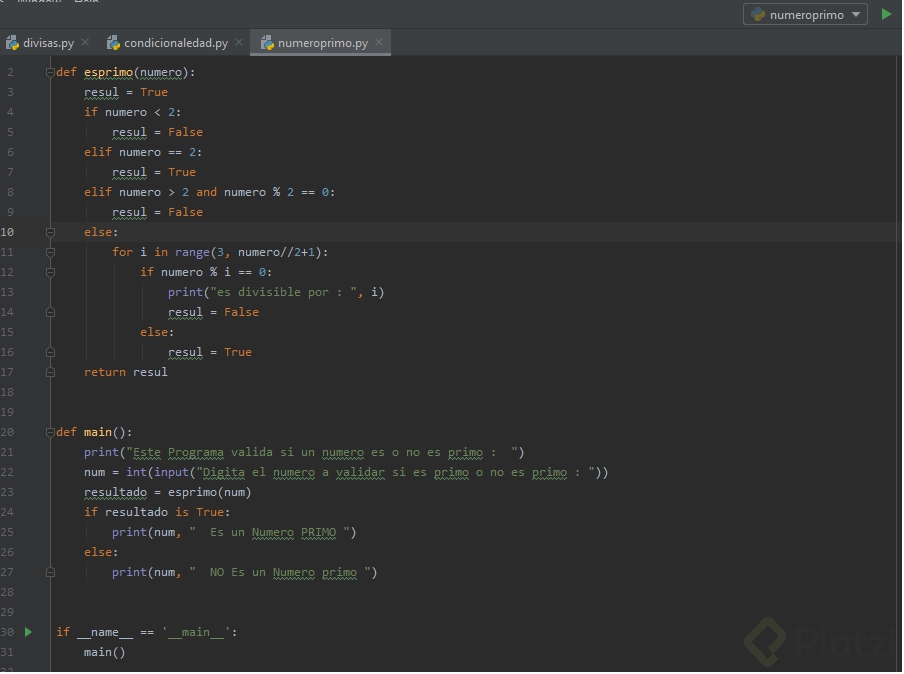The width and height of the screenshot is (904, 674).
Task: Click 'resultado = esprimo(num)' on line 23
Action: pos(168,492)
